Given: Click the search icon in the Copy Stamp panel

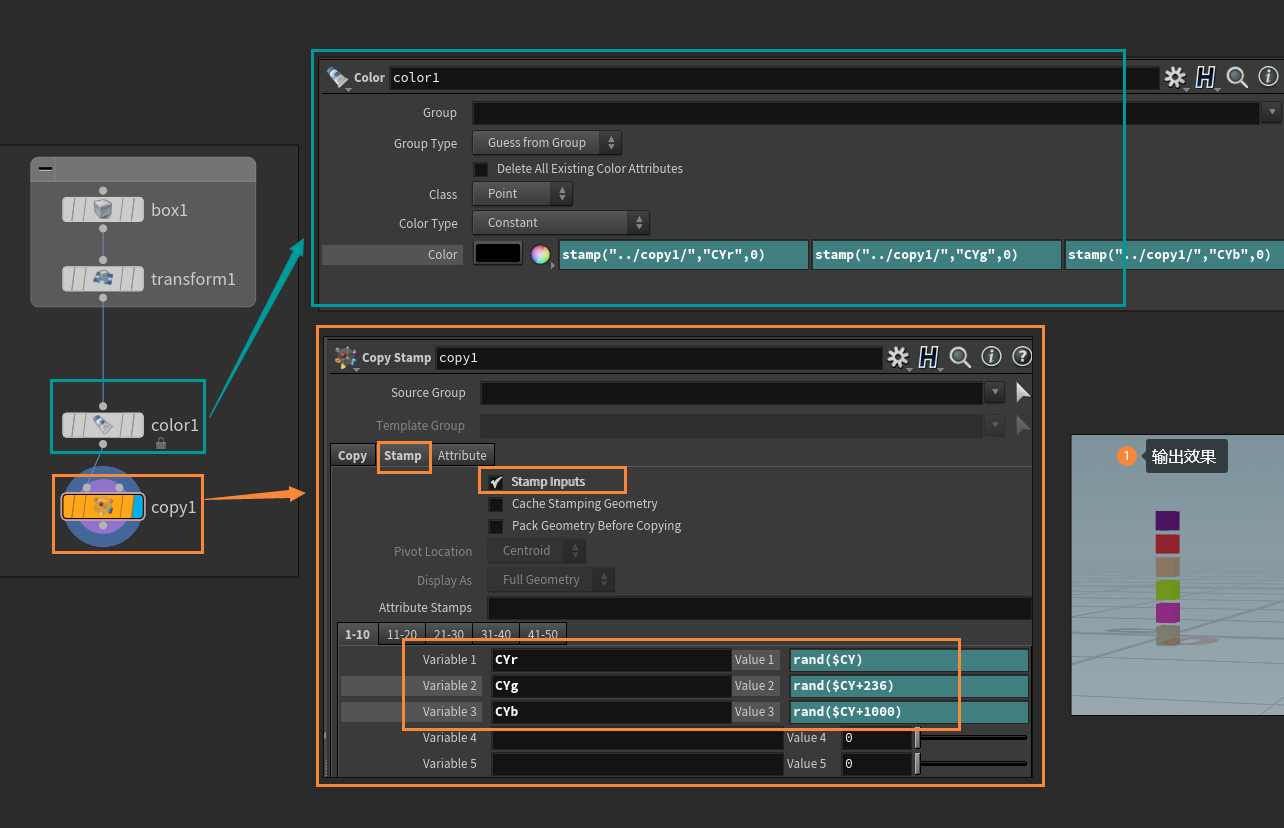Looking at the screenshot, I should tap(960, 357).
